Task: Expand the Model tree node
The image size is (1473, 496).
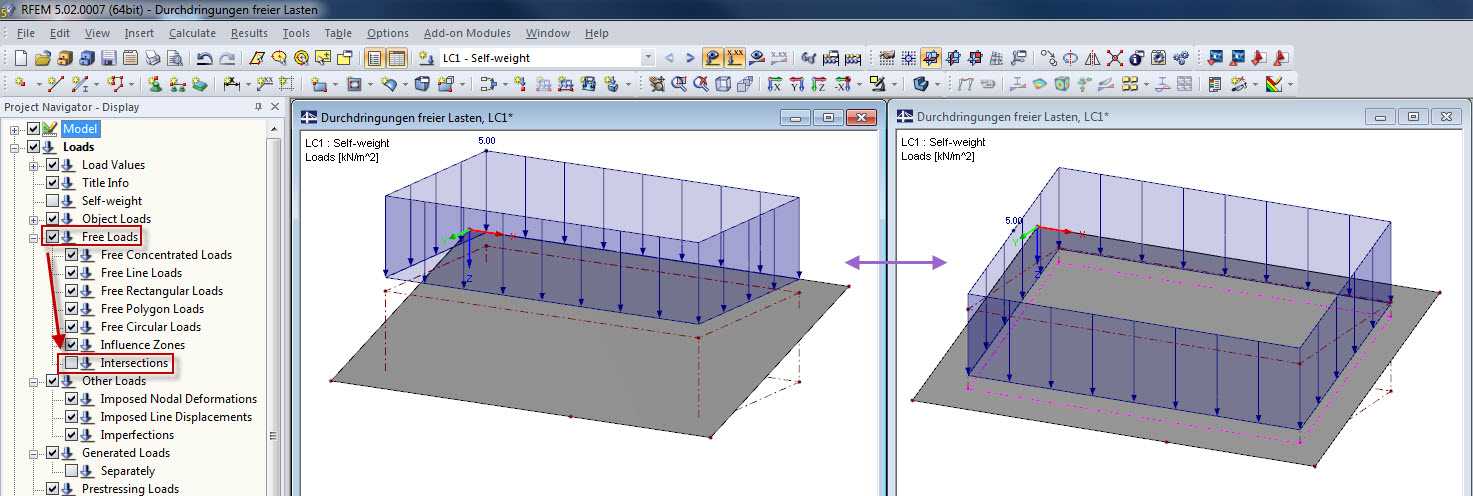Action: coord(14,129)
